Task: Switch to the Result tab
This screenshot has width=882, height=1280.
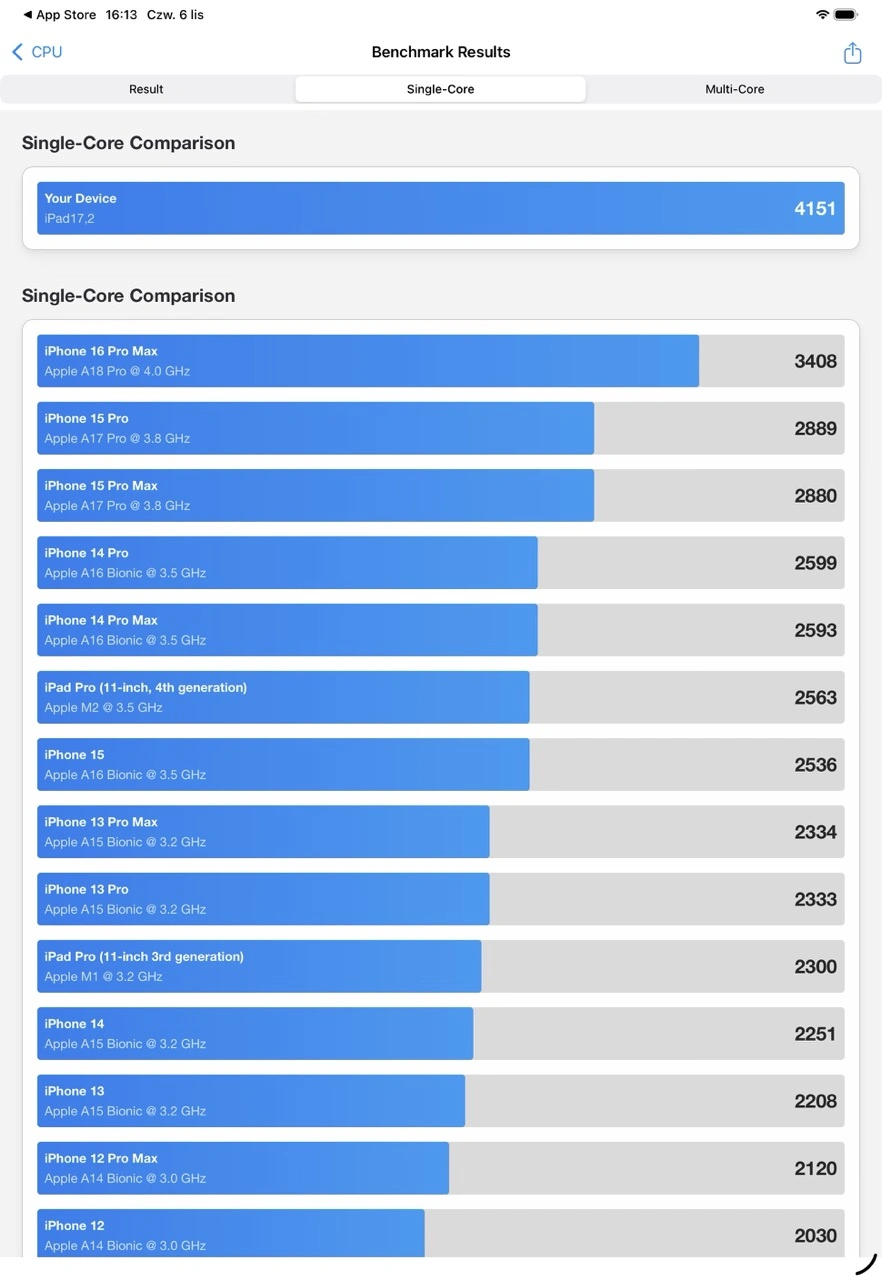Action: 146,89
